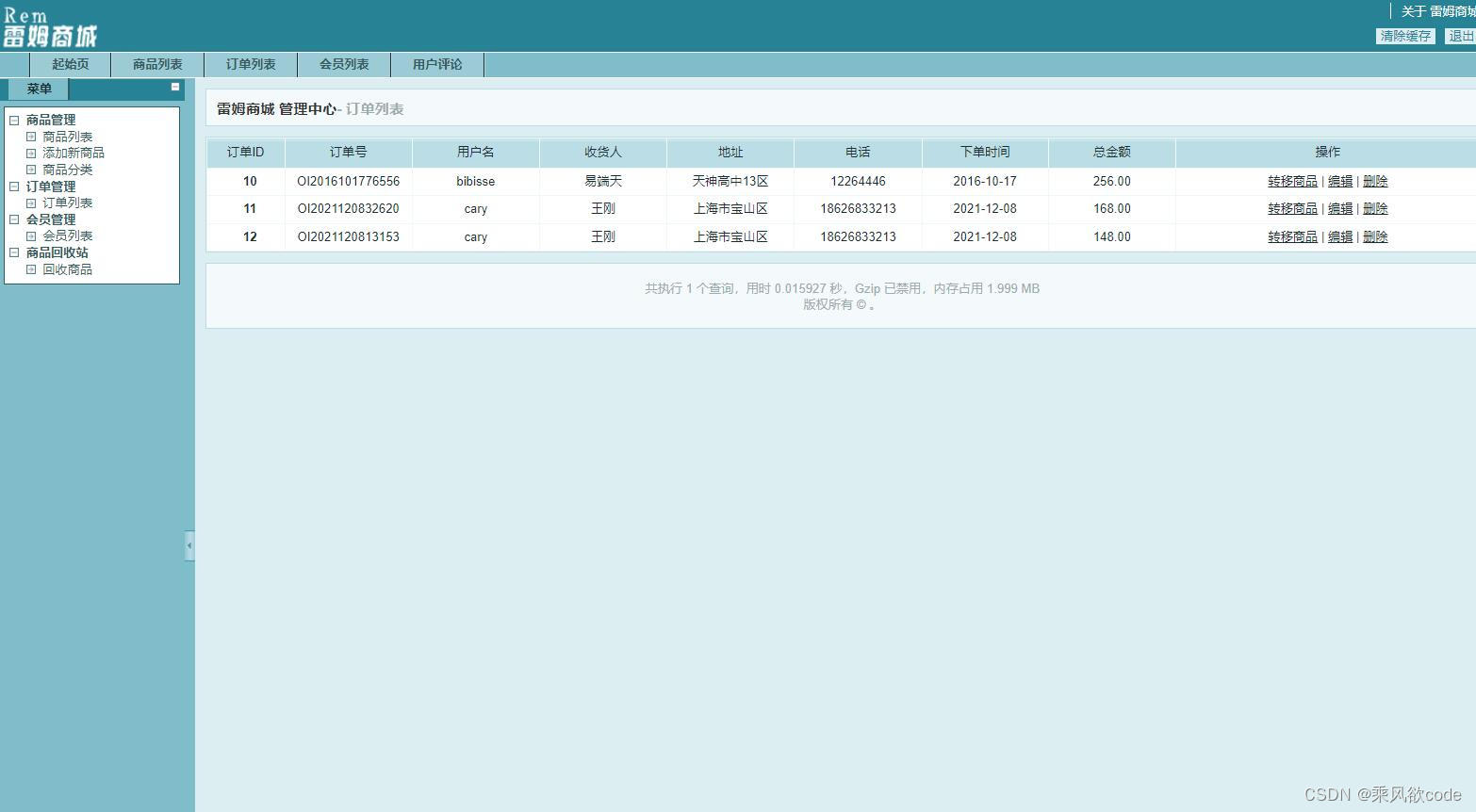Click the 雷姆商城 管理中心 breadcrumb title

tap(276, 109)
